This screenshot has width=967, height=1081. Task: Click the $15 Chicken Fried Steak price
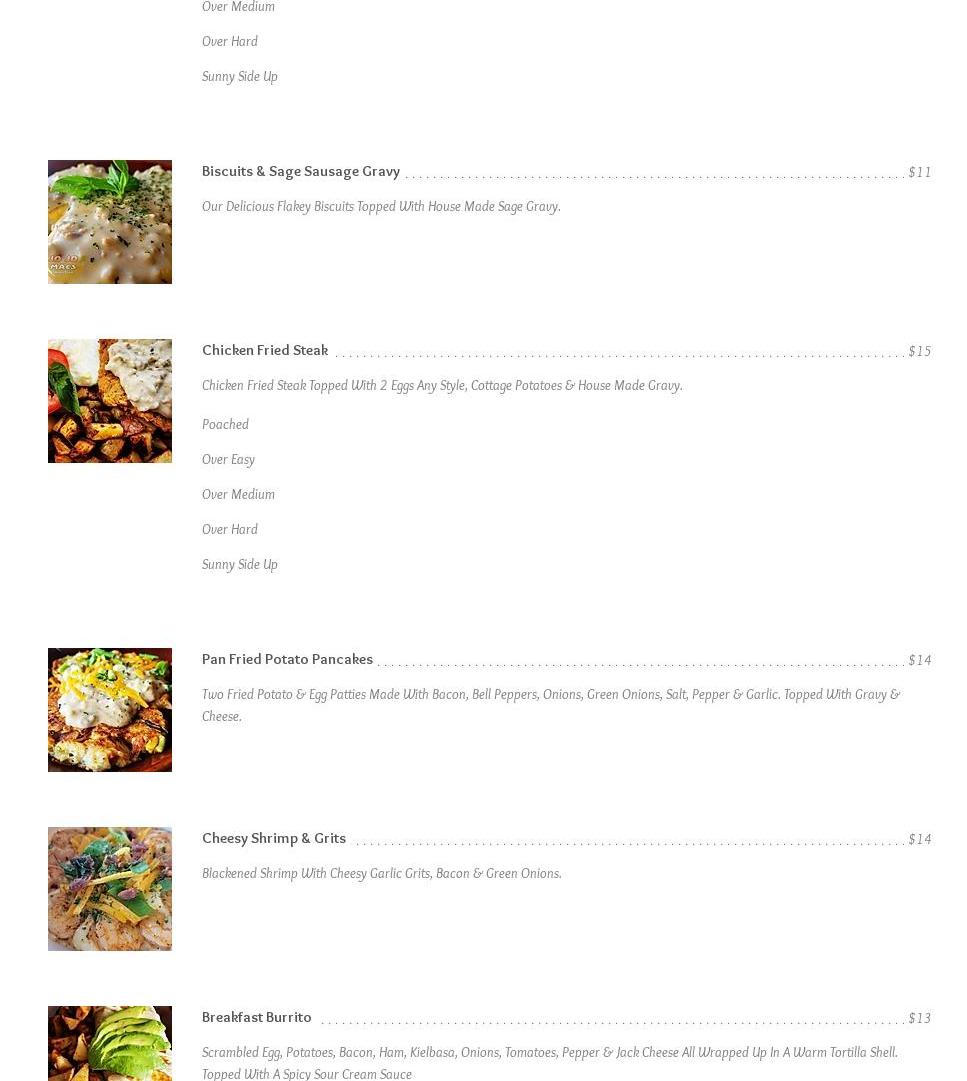(919, 351)
